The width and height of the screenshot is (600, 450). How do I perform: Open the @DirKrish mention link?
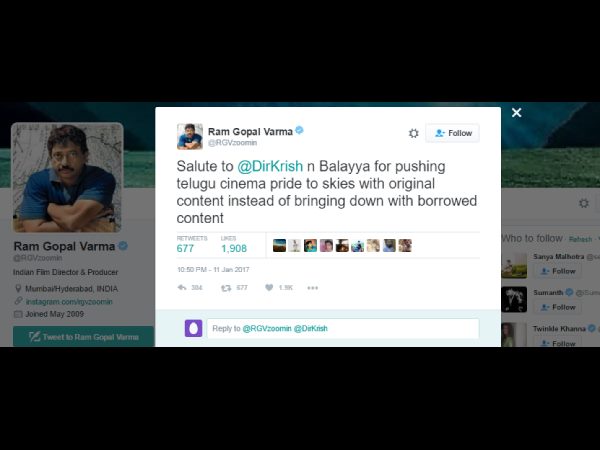[x=270, y=166]
